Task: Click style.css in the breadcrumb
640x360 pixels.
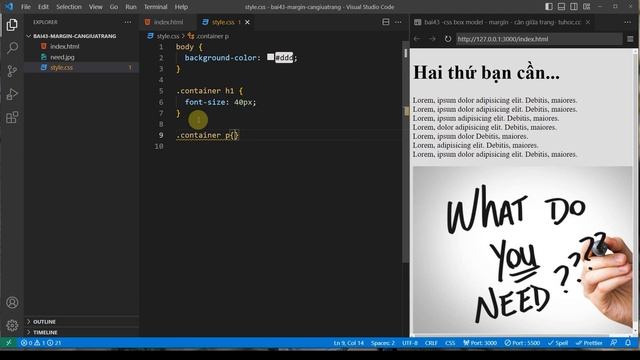Action: pos(167,36)
